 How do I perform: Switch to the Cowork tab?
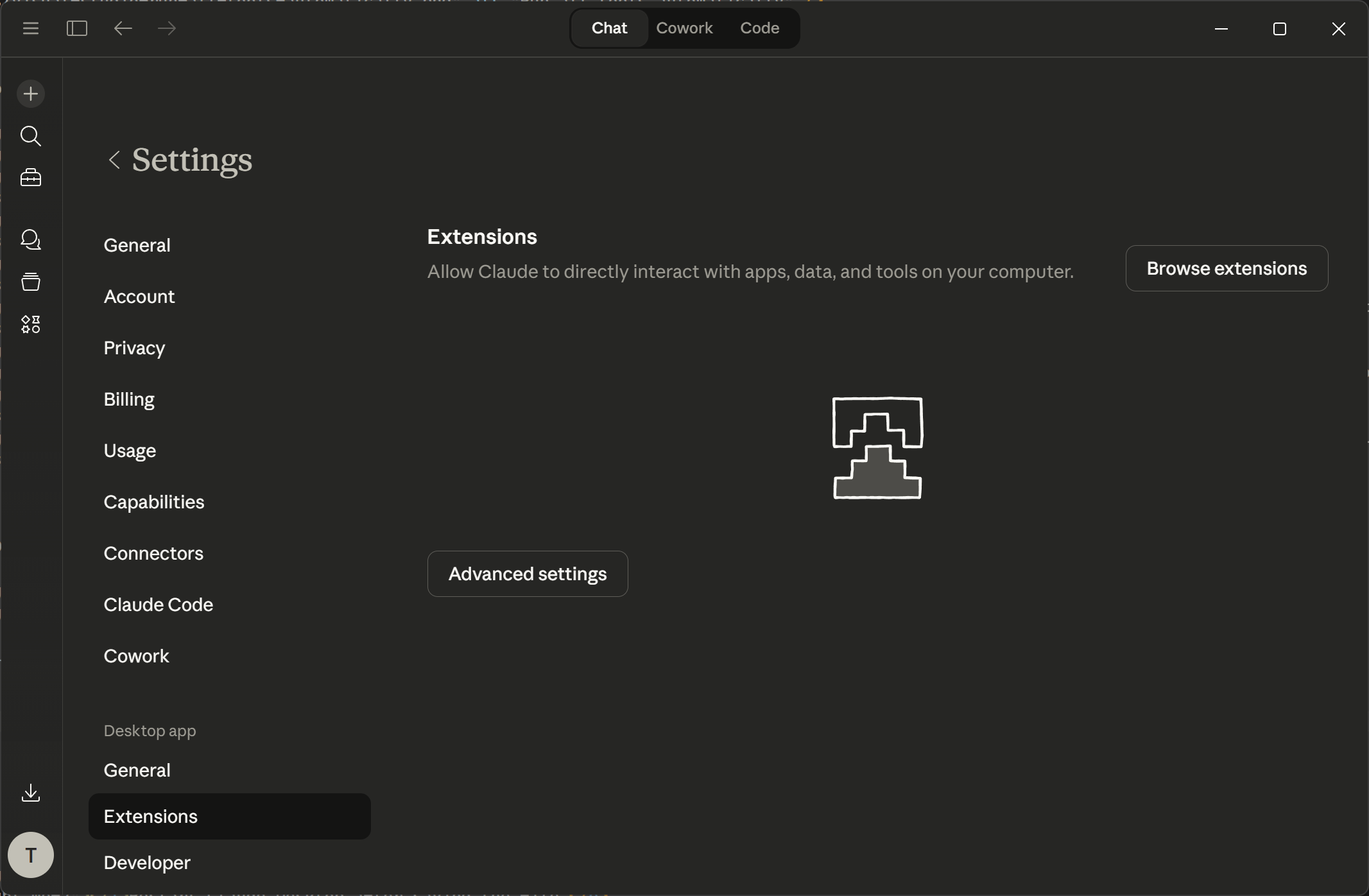[x=684, y=28]
